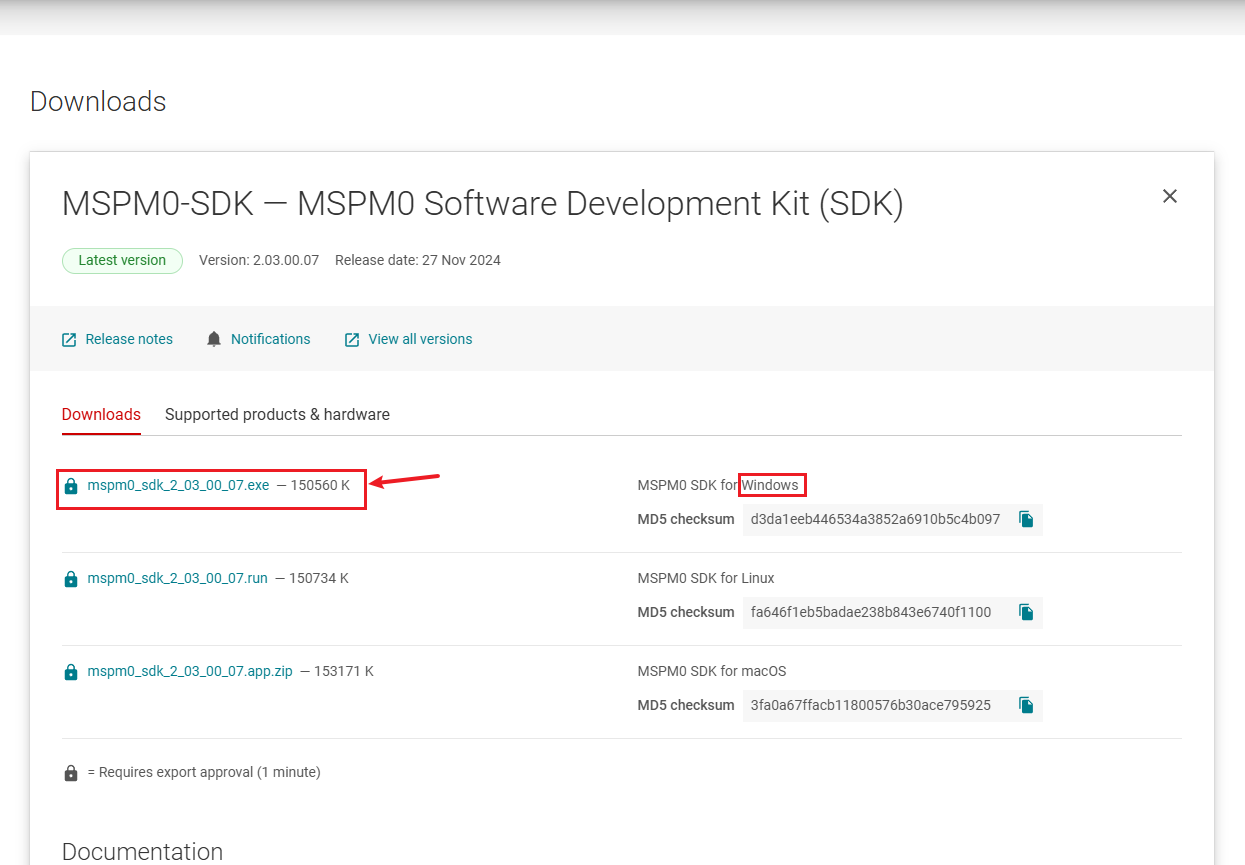Image resolution: width=1245 pixels, height=865 pixels.
Task: Switch to Supported products & hardware tab
Action: pyautogui.click(x=277, y=414)
